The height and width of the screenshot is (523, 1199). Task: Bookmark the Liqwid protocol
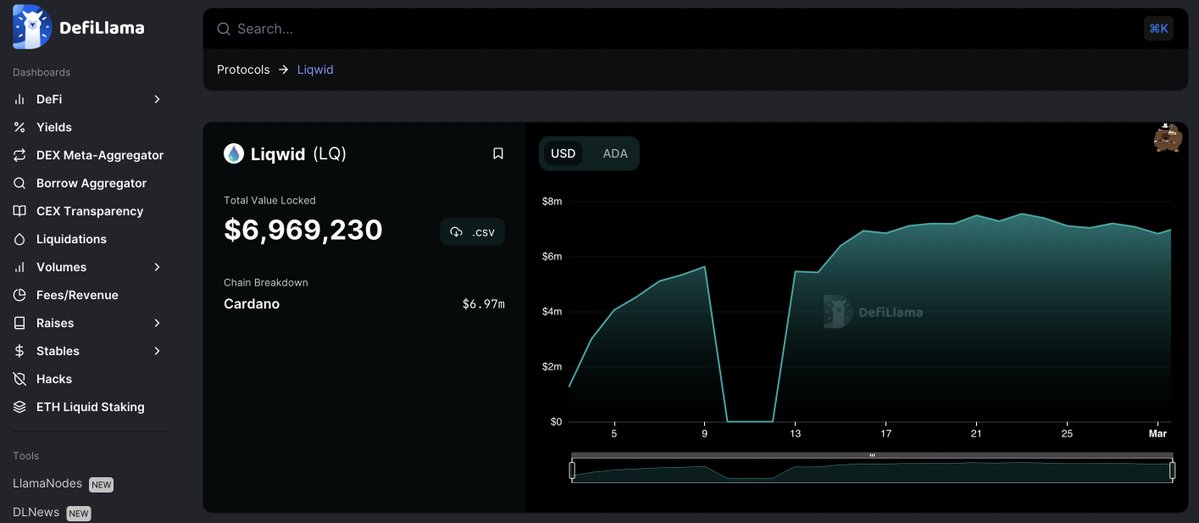(498, 154)
